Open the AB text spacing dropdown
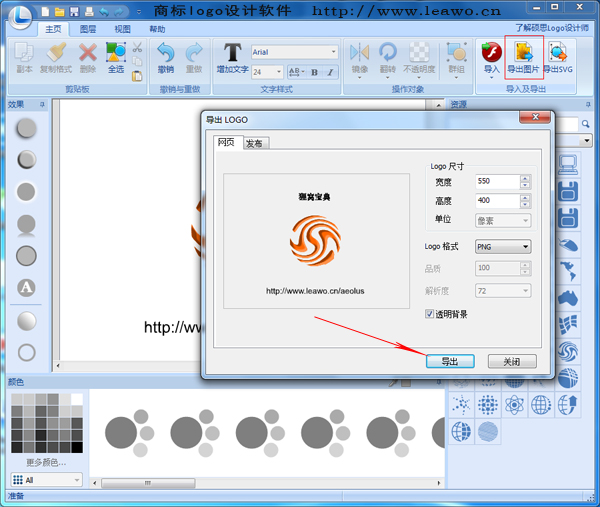The width and height of the screenshot is (600, 507). click(296, 72)
